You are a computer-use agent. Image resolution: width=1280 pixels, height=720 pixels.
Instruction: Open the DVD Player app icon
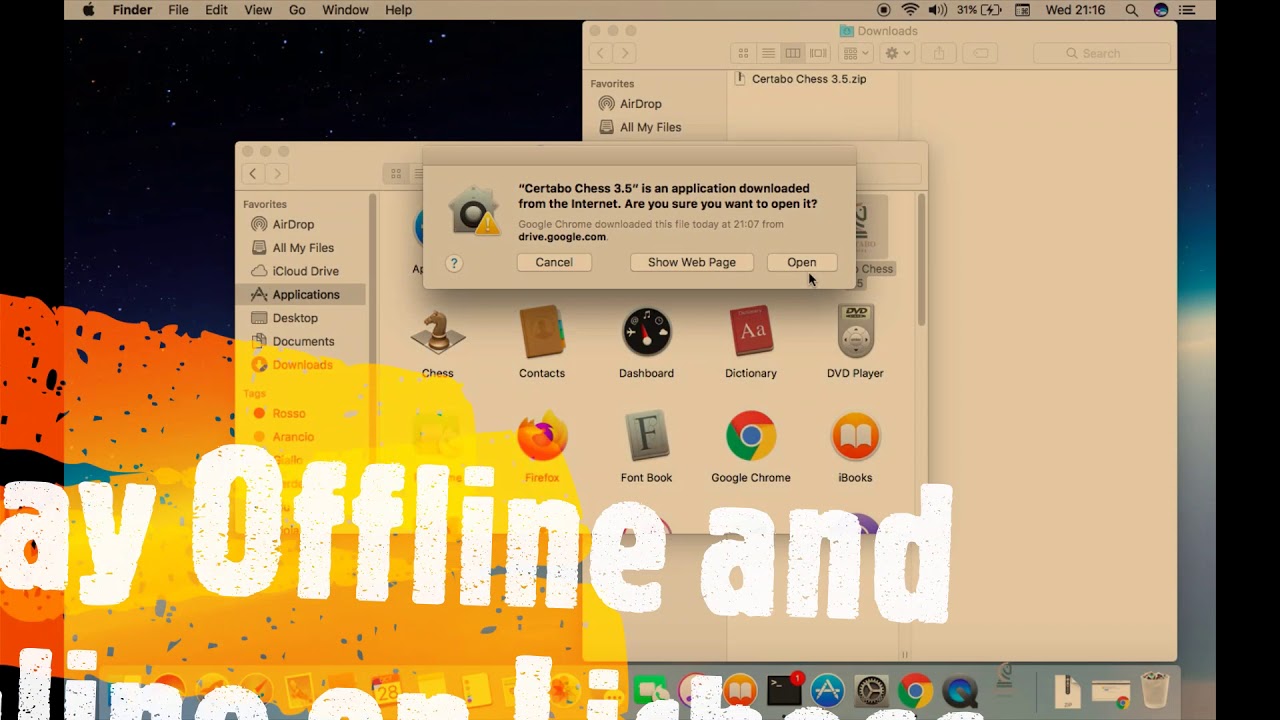pyautogui.click(x=855, y=332)
